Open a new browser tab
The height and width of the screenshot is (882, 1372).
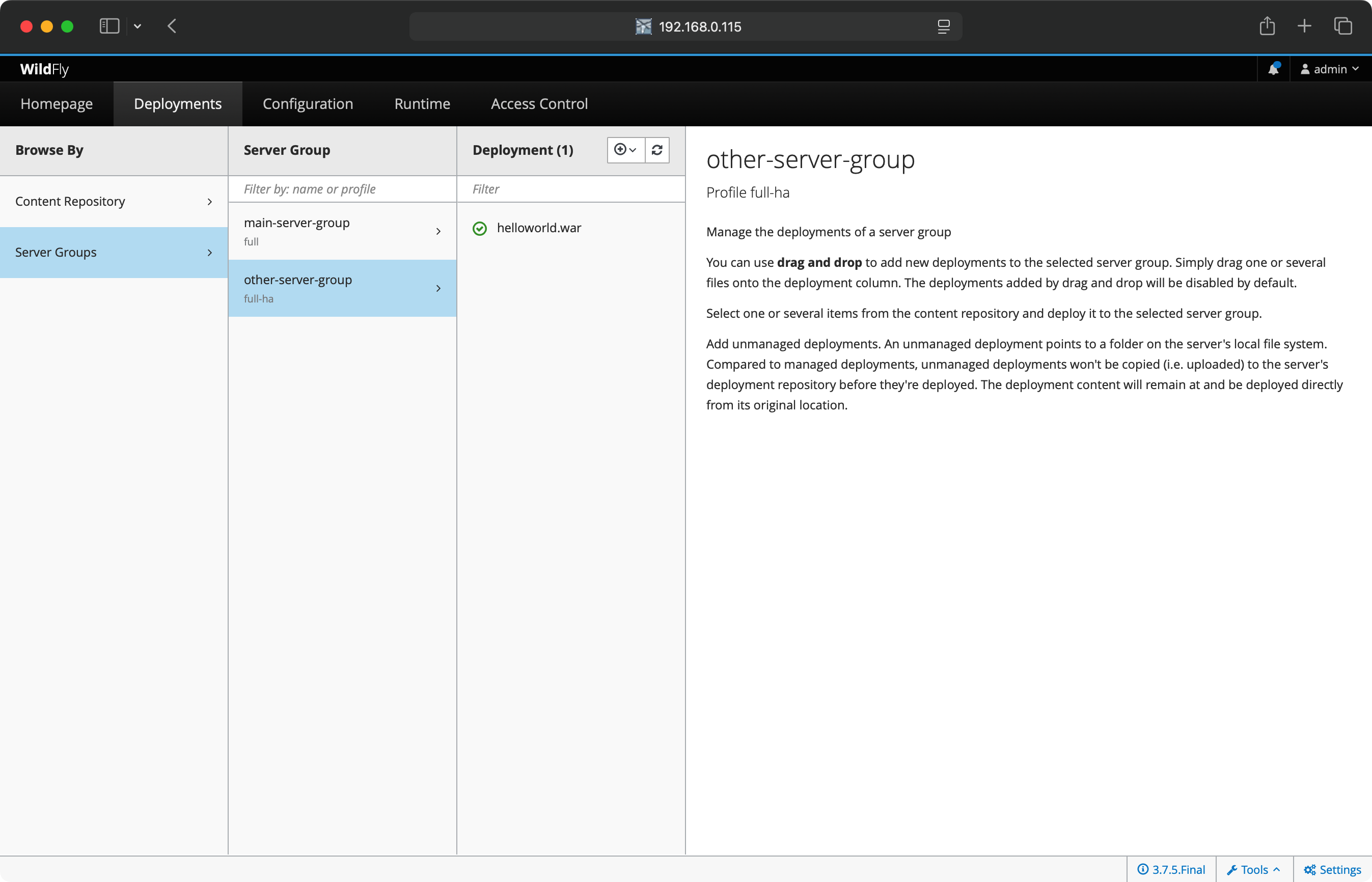1304,26
